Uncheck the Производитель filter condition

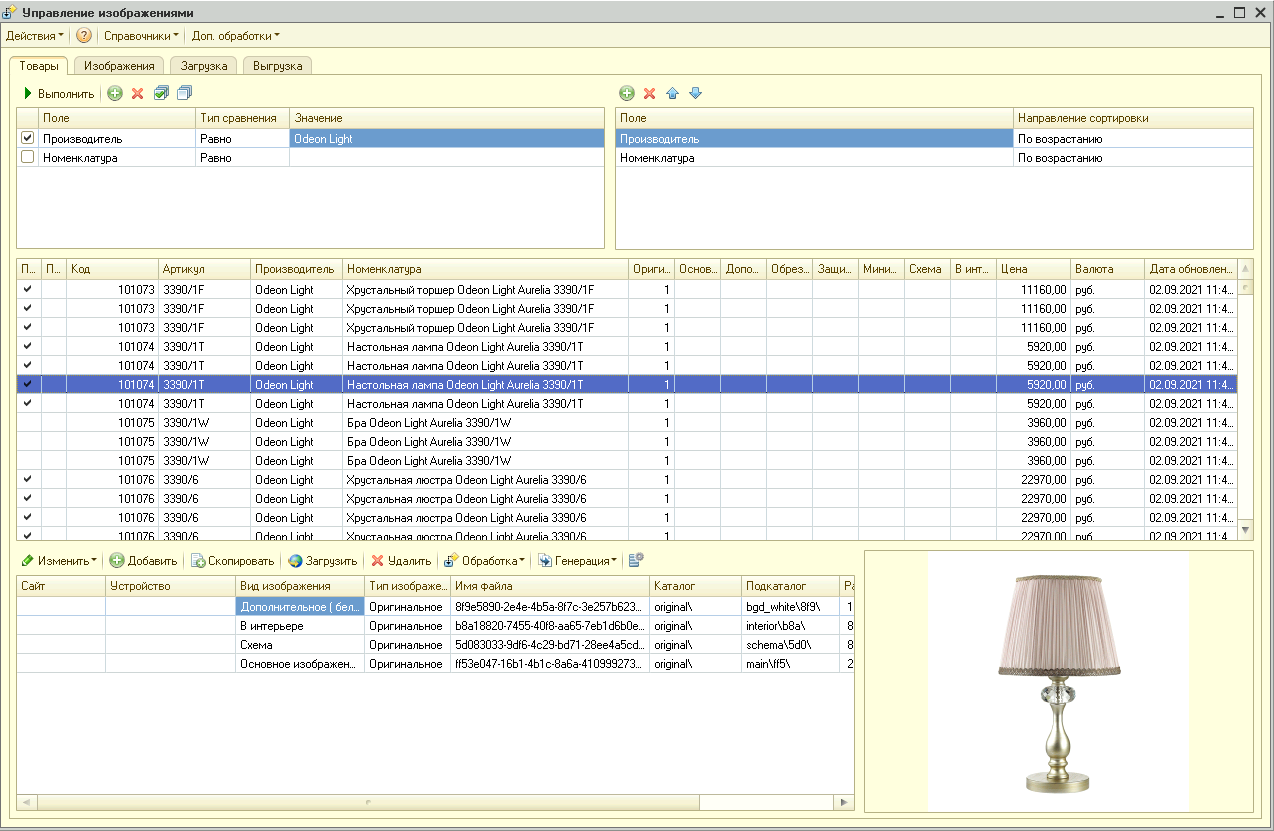point(27,137)
